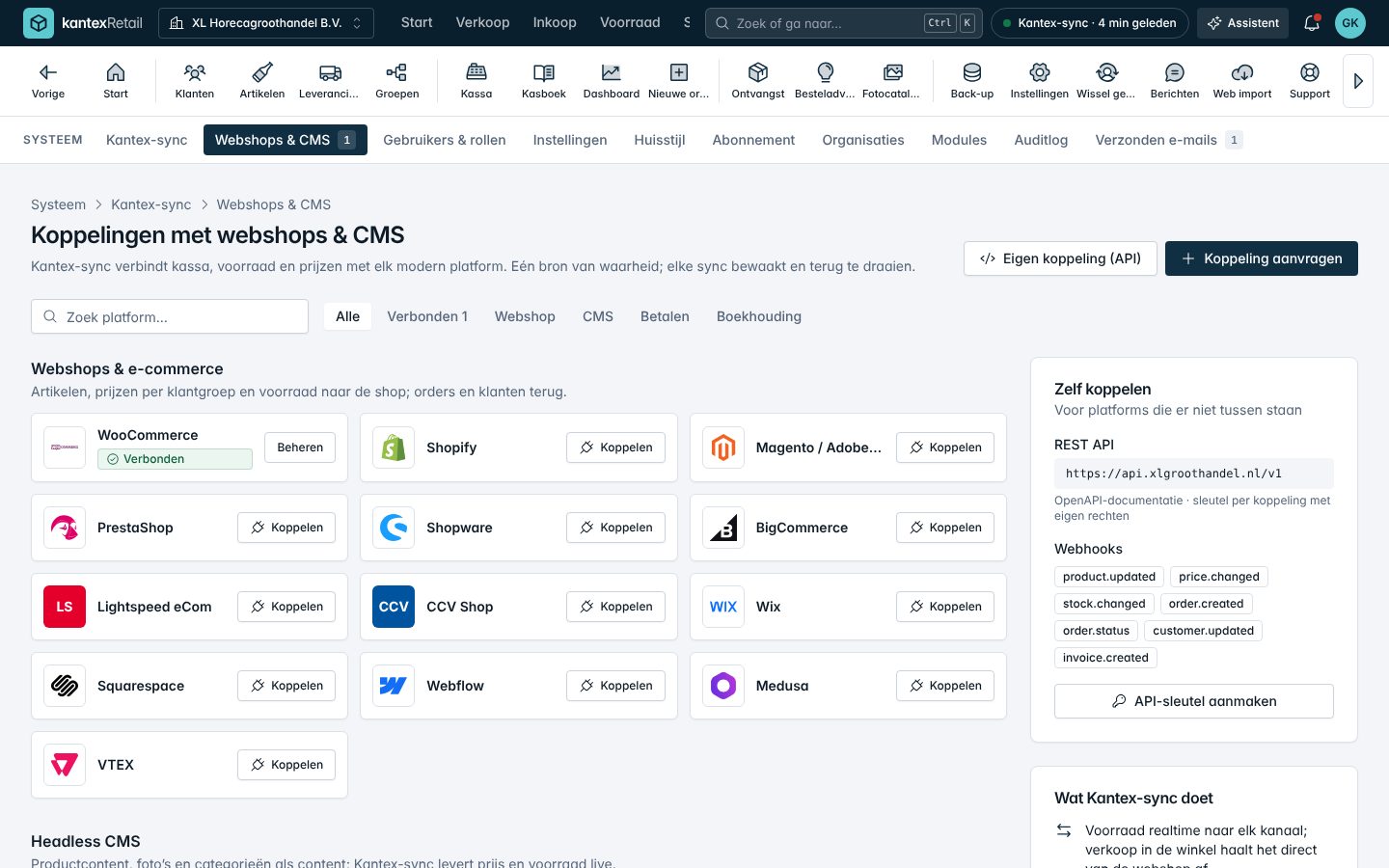The height and width of the screenshot is (868, 1389).
Task: Switch to the Gebruikers & rollen tab
Action: click(x=445, y=140)
